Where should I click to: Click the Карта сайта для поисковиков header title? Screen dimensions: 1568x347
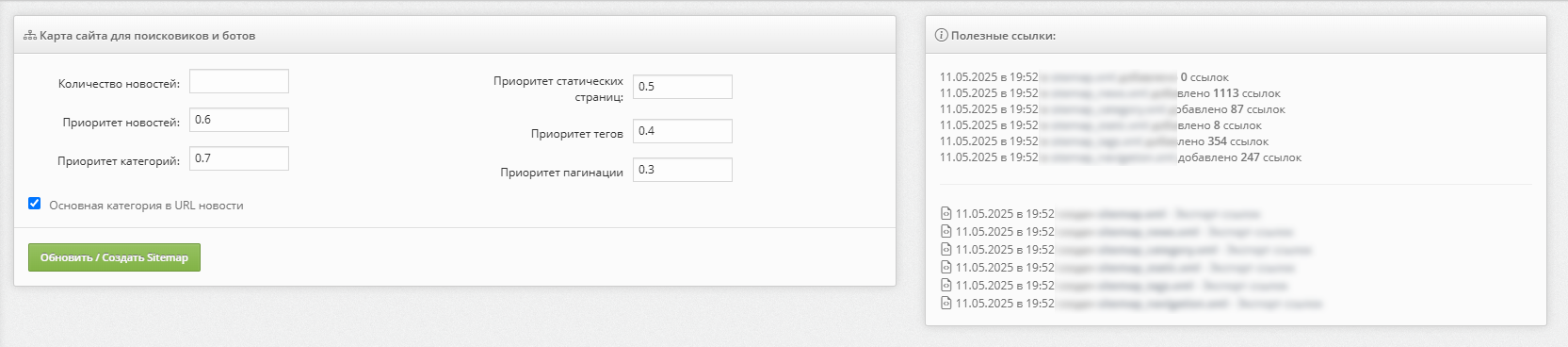pos(147,36)
